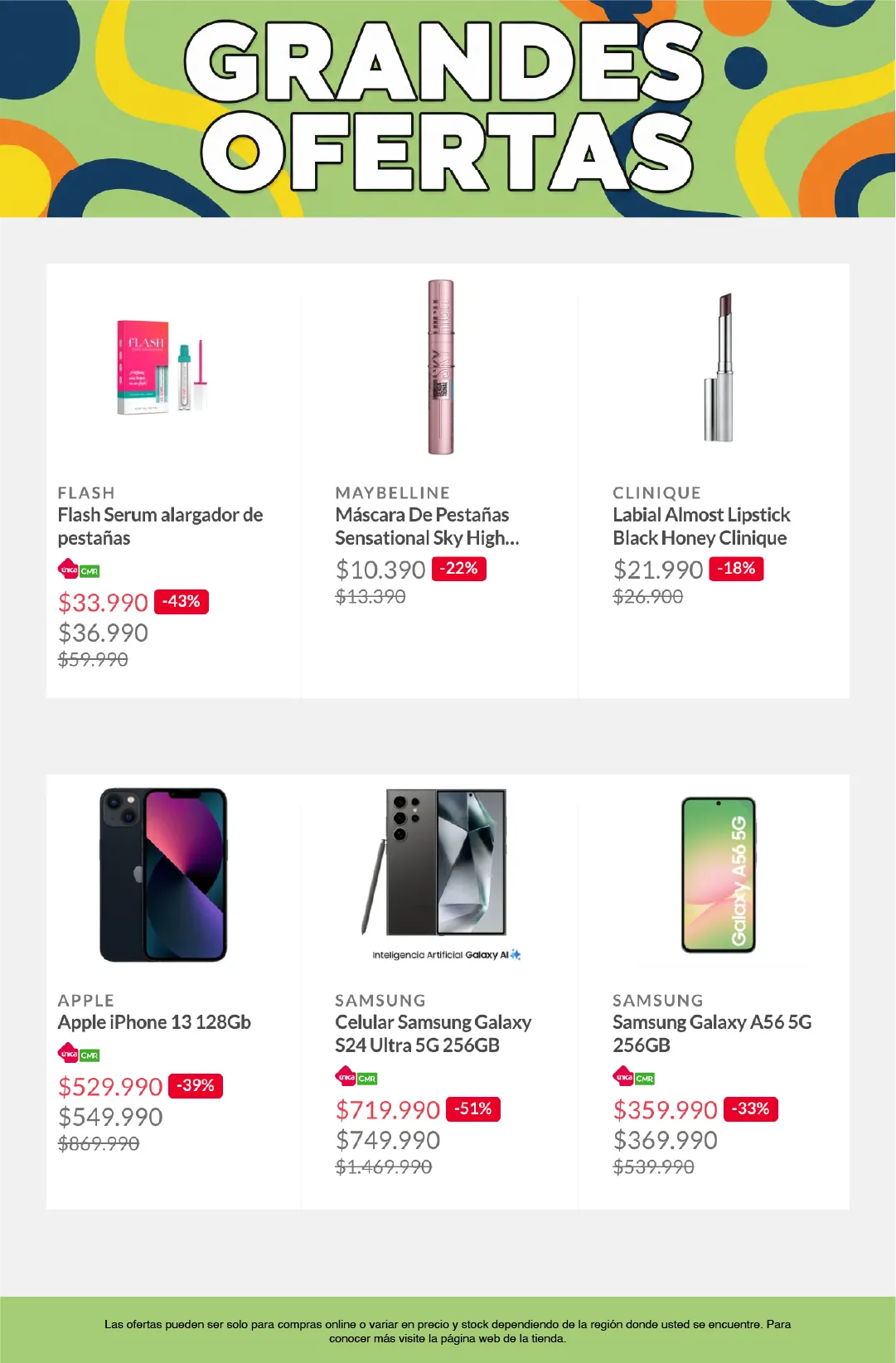The width and height of the screenshot is (896, 1363).
Task: Open the Apple iPhone 13 product image
Action: (163, 875)
